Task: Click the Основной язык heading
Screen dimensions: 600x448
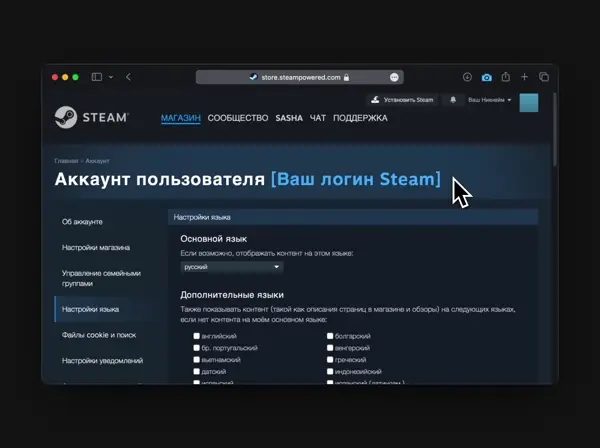Action: click(214, 239)
